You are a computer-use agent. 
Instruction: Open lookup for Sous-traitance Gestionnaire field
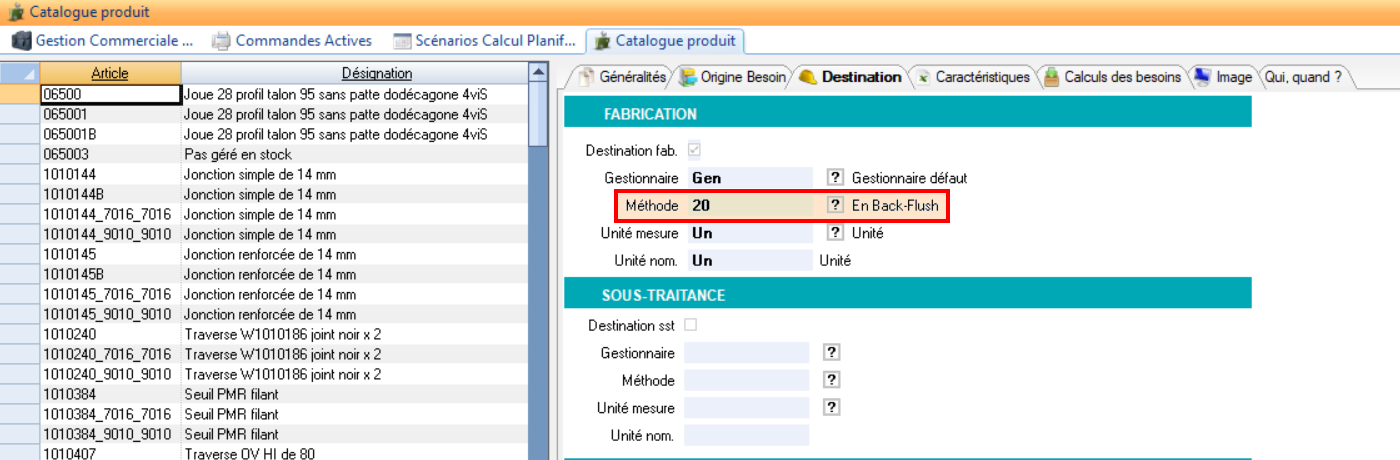[830, 353]
